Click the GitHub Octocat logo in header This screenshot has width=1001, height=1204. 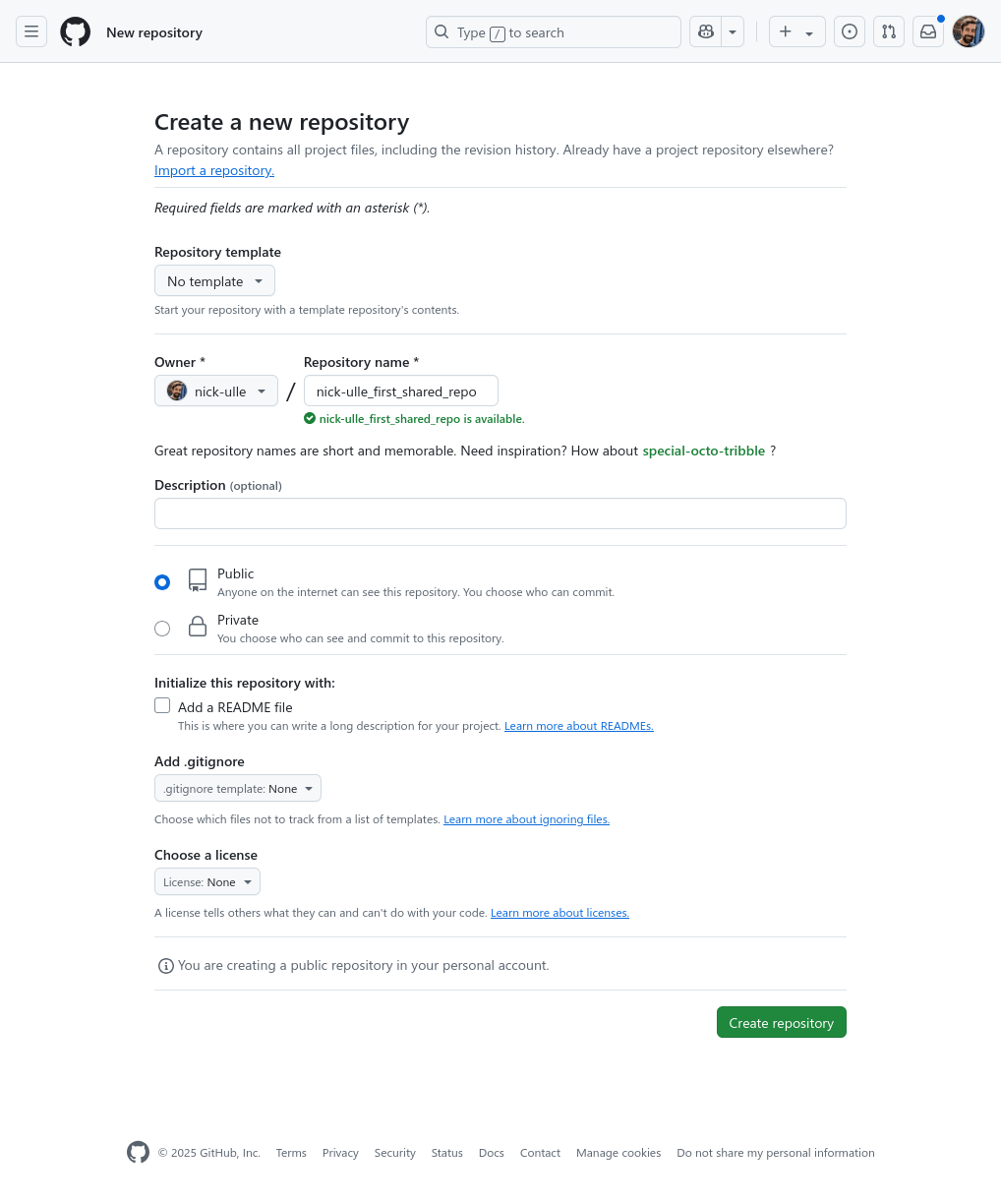tap(76, 32)
